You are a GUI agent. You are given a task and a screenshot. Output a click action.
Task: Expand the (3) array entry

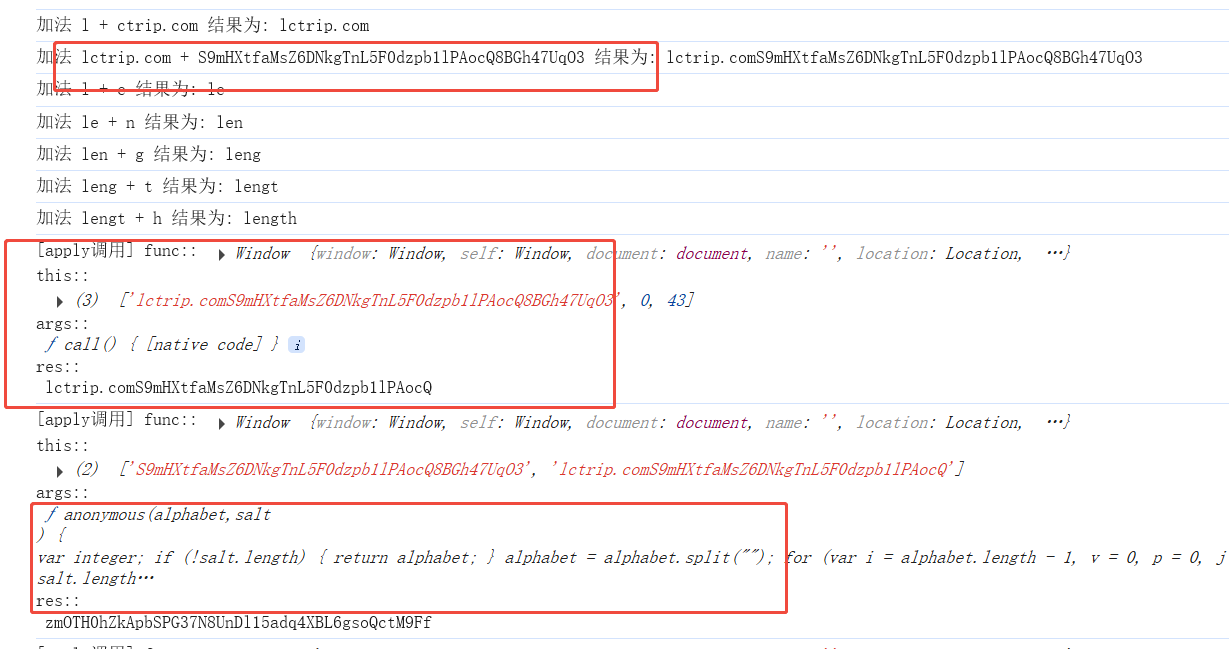[x=62, y=301]
